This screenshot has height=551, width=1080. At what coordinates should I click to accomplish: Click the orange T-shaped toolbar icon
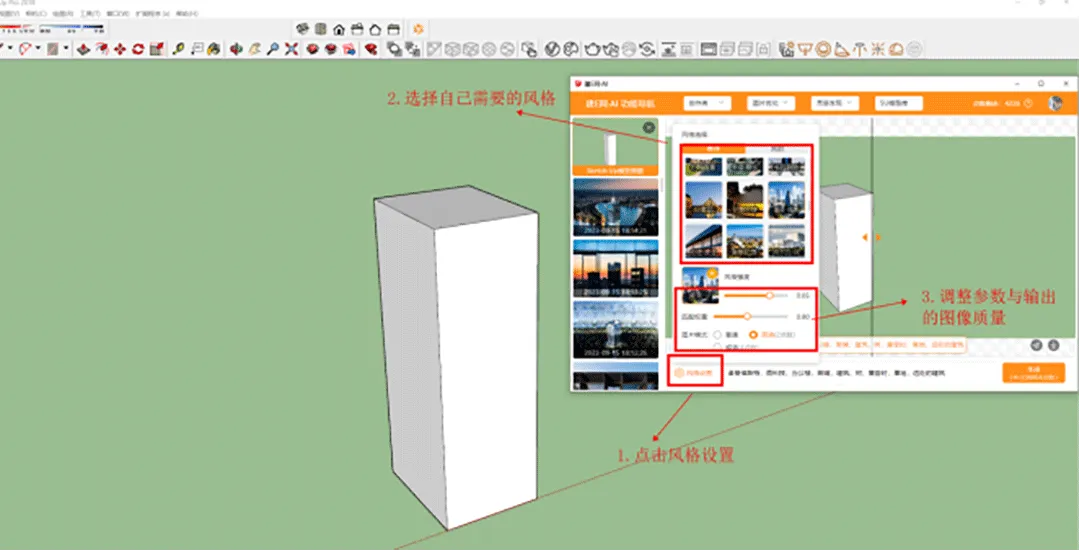tap(860, 49)
